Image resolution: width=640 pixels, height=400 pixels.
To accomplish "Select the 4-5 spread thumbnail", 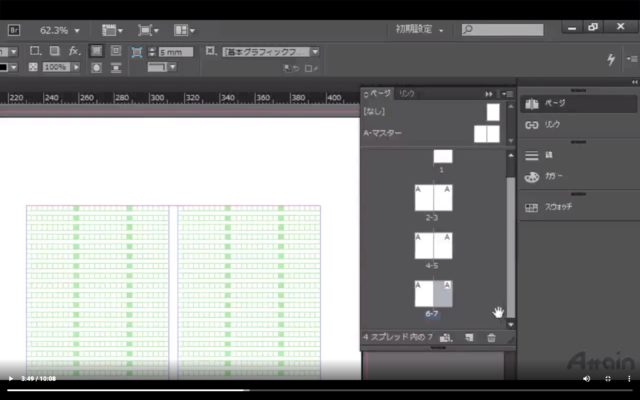I will tap(433, 246).
